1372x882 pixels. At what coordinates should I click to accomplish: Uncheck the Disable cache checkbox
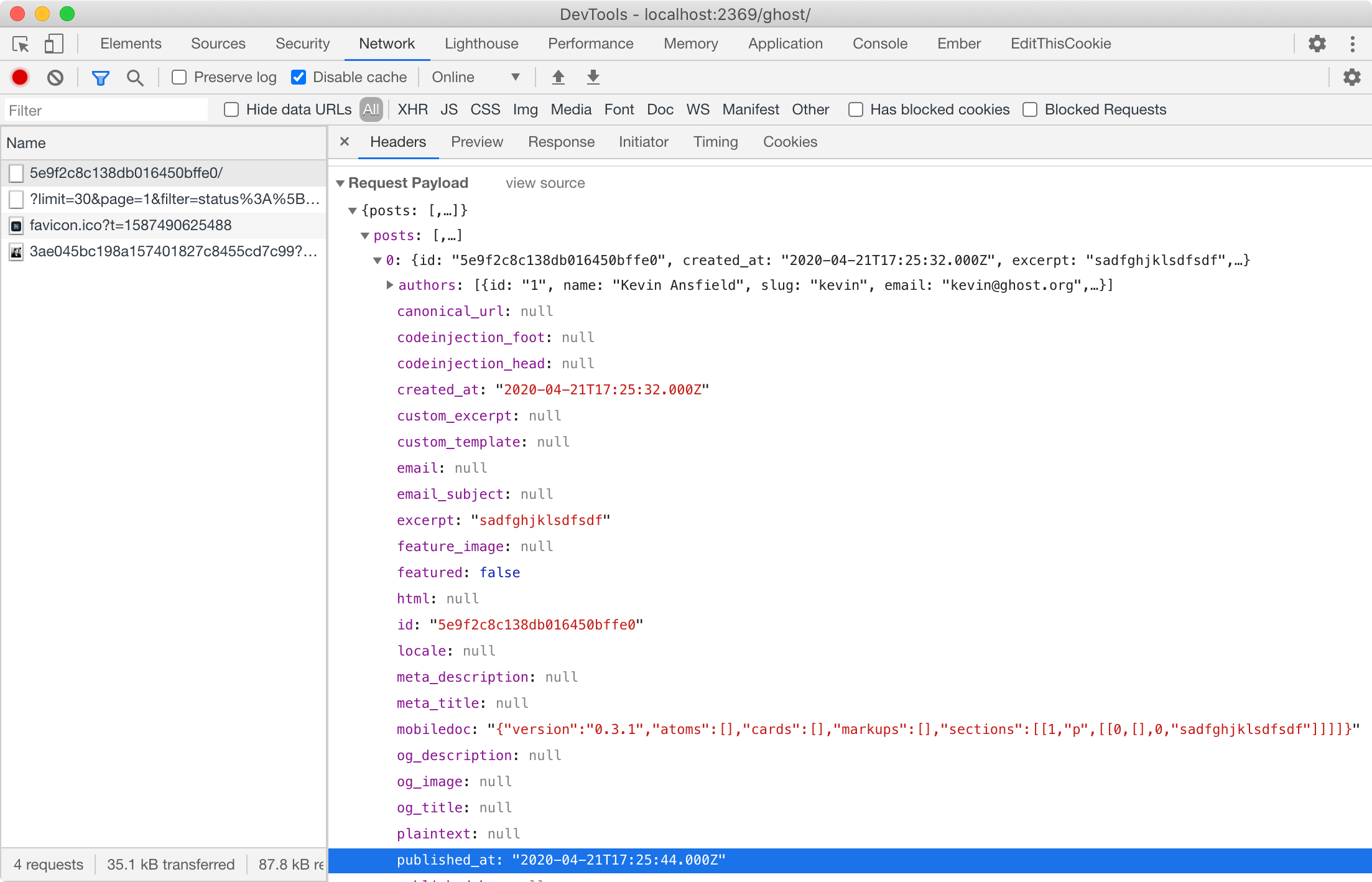[299, 77]
